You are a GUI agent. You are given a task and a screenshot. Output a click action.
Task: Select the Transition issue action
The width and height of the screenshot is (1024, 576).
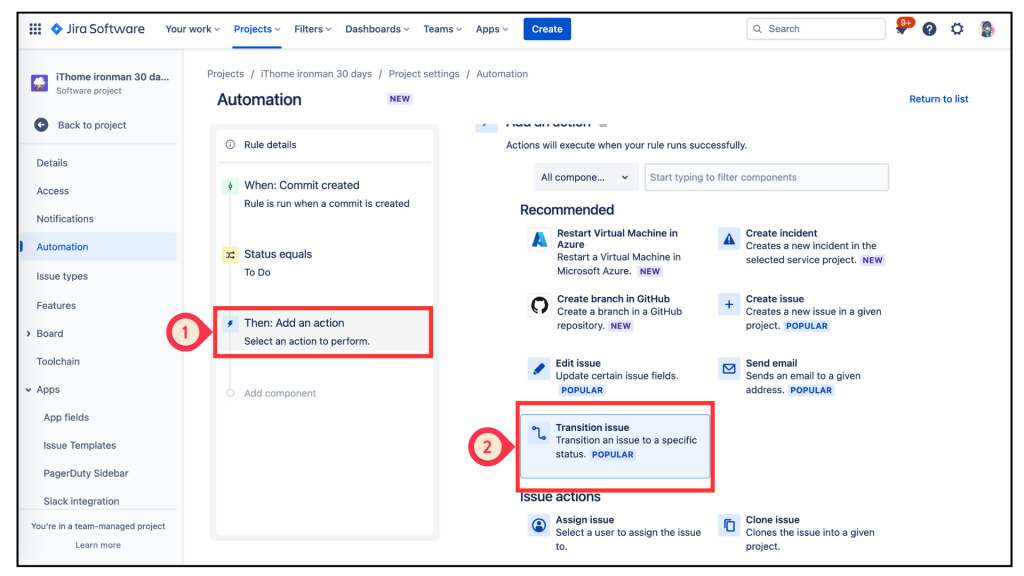coord(615,446)
